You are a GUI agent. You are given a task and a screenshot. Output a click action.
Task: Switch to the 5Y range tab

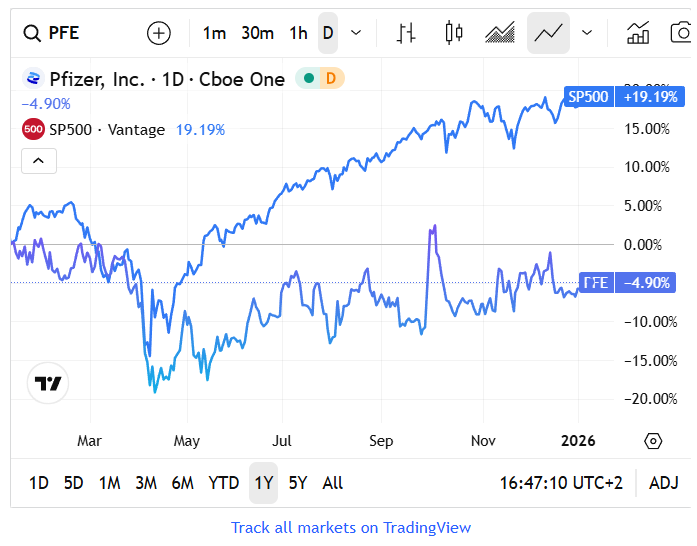tap(298, 483)
